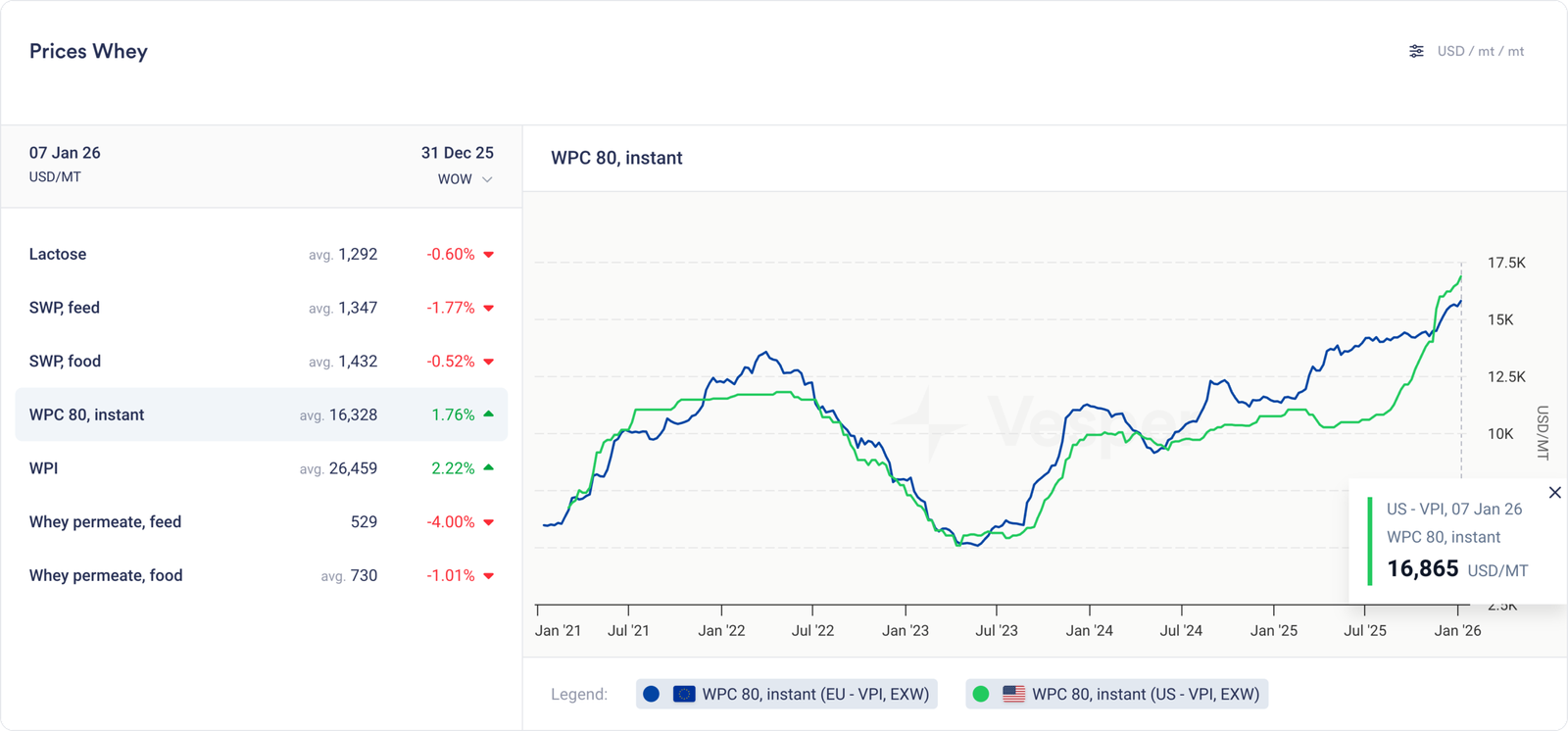Click the blue EU series color dot

point(651,694)
